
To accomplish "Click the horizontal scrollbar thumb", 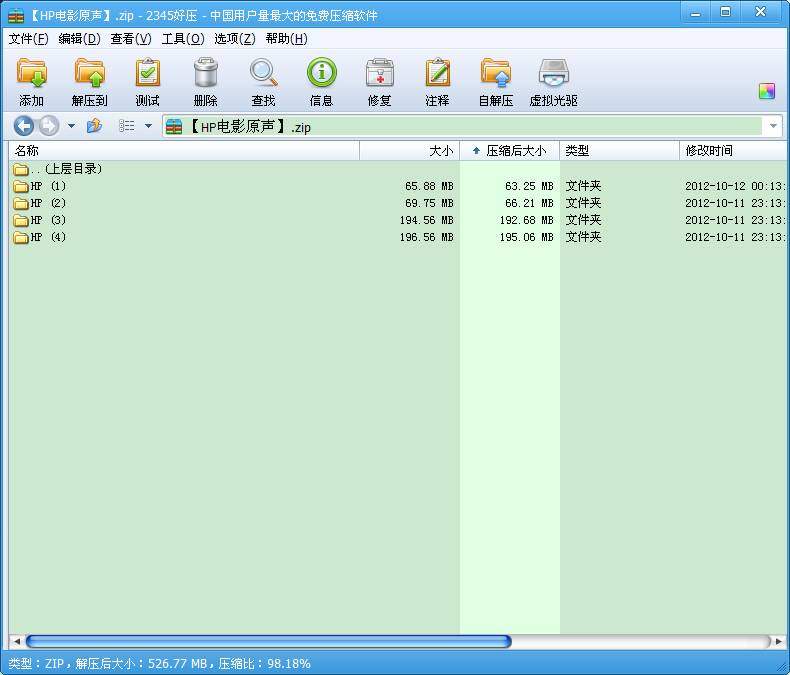I will (x=268, y=641).
